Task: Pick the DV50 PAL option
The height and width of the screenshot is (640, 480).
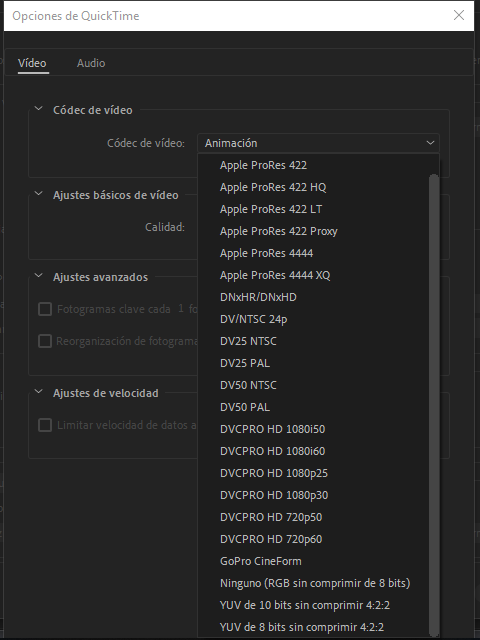Action: [313, 408]
